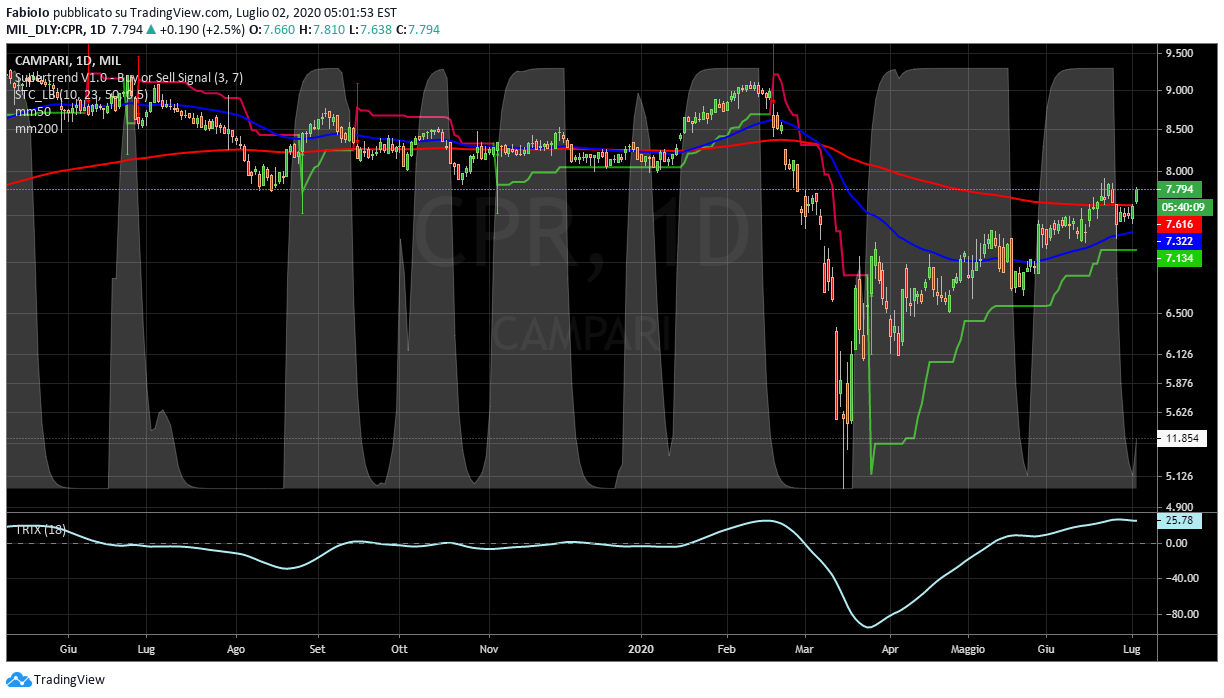Click the green up-arrow next to 7.794
The width and height of the screenshot is (1224, 698).
point(151,29)
